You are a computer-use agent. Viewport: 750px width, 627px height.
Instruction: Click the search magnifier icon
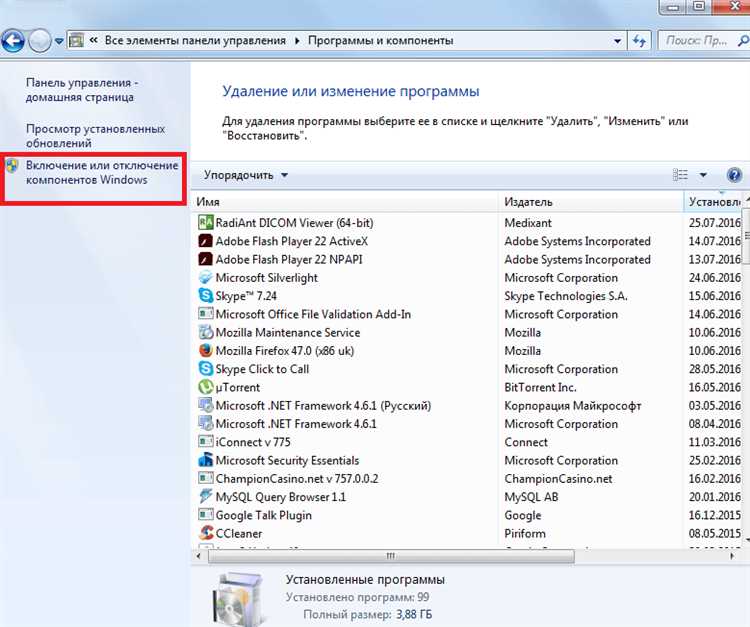click(744, 41)
